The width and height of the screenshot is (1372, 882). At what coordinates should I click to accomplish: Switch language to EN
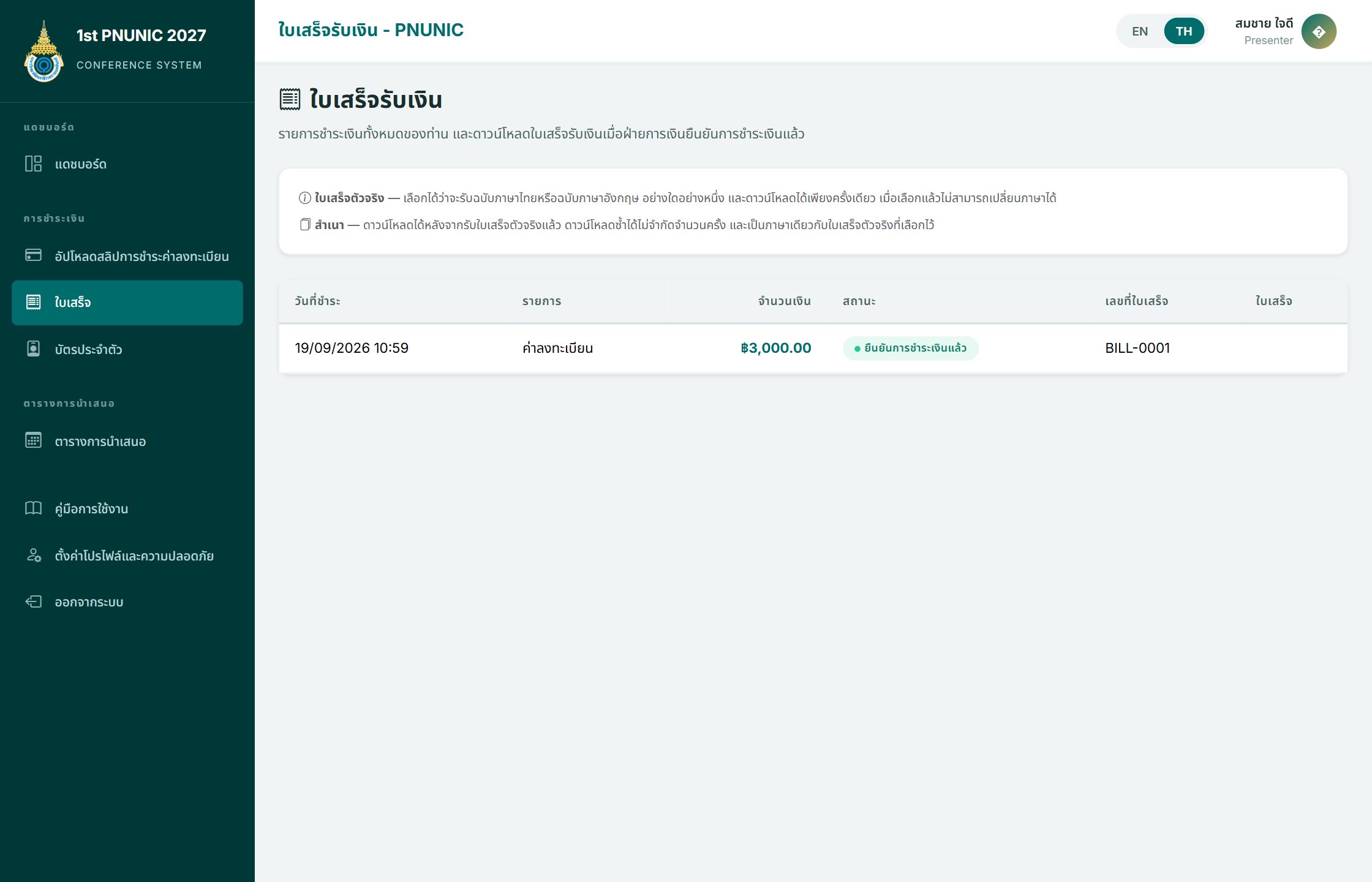(x=1140, y=31)
